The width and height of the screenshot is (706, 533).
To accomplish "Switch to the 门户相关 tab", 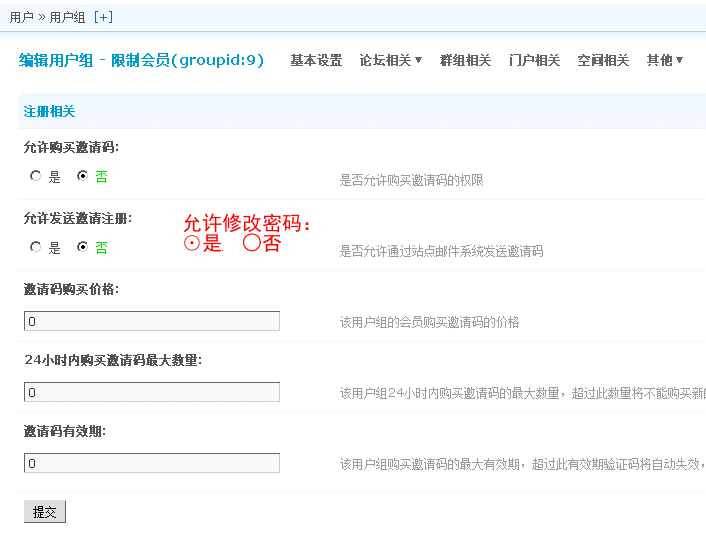I will click(x=534, y=60).
